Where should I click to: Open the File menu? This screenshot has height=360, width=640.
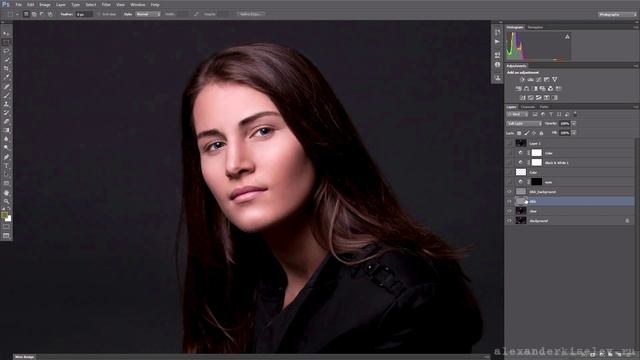[18, 4]
